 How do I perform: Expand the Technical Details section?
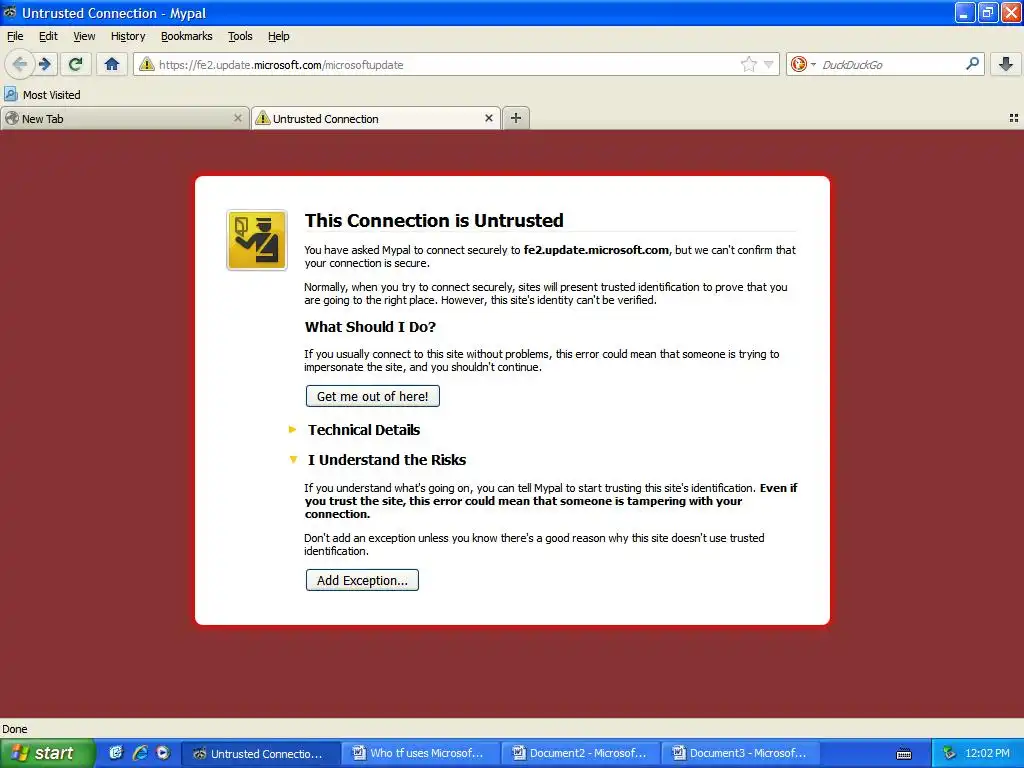(364, 430)
